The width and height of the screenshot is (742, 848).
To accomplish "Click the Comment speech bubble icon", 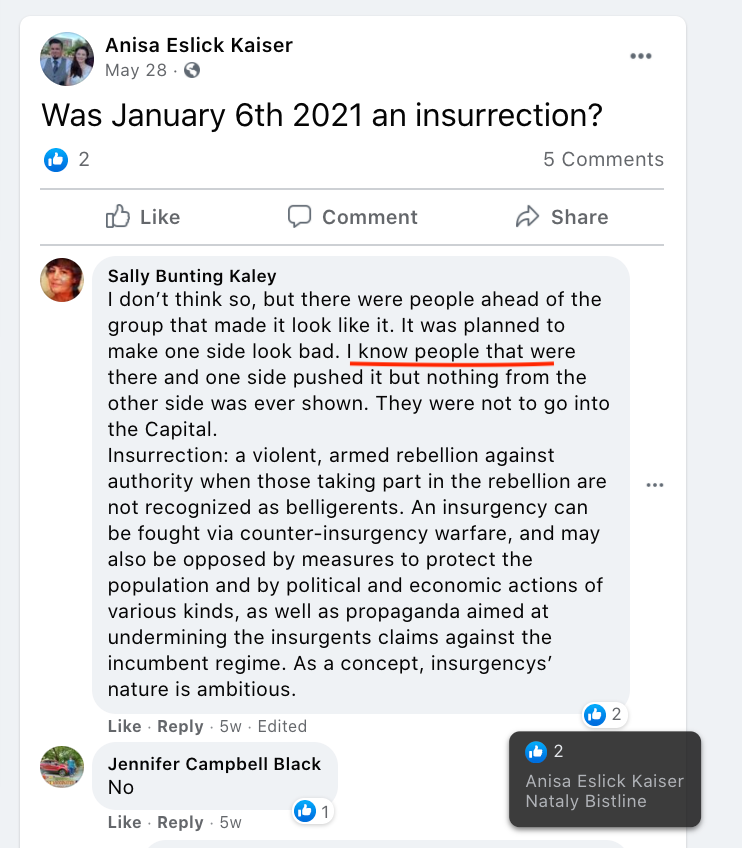I will coord(300,217).
